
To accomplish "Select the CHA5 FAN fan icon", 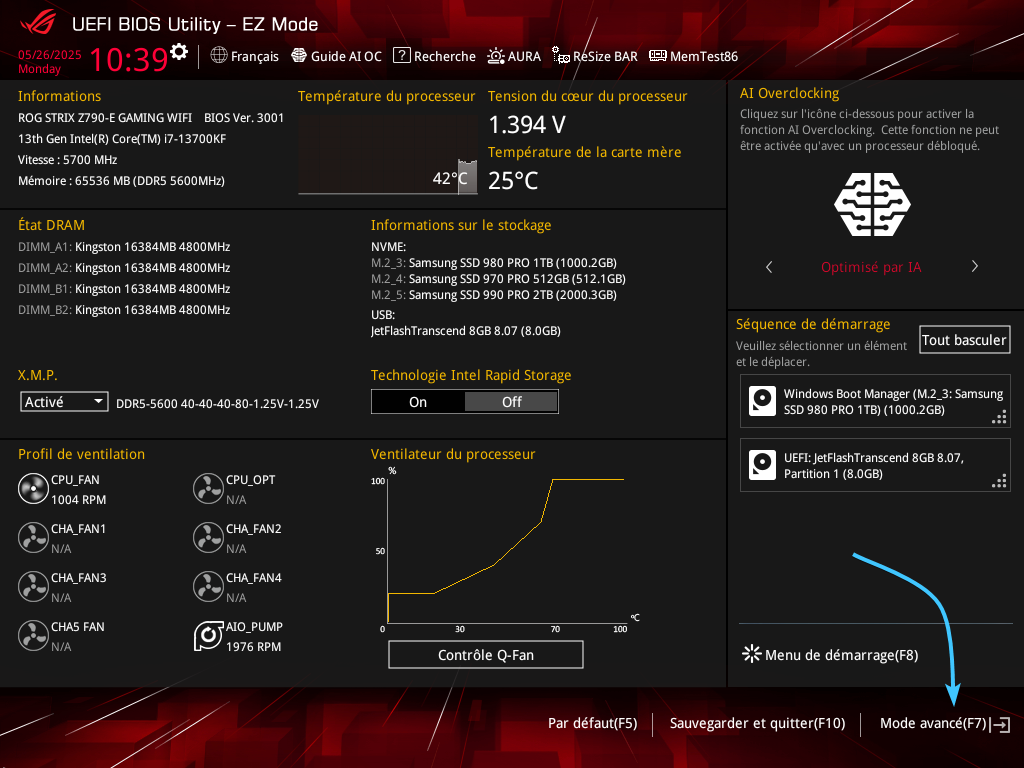I will (x=33, y=635).
